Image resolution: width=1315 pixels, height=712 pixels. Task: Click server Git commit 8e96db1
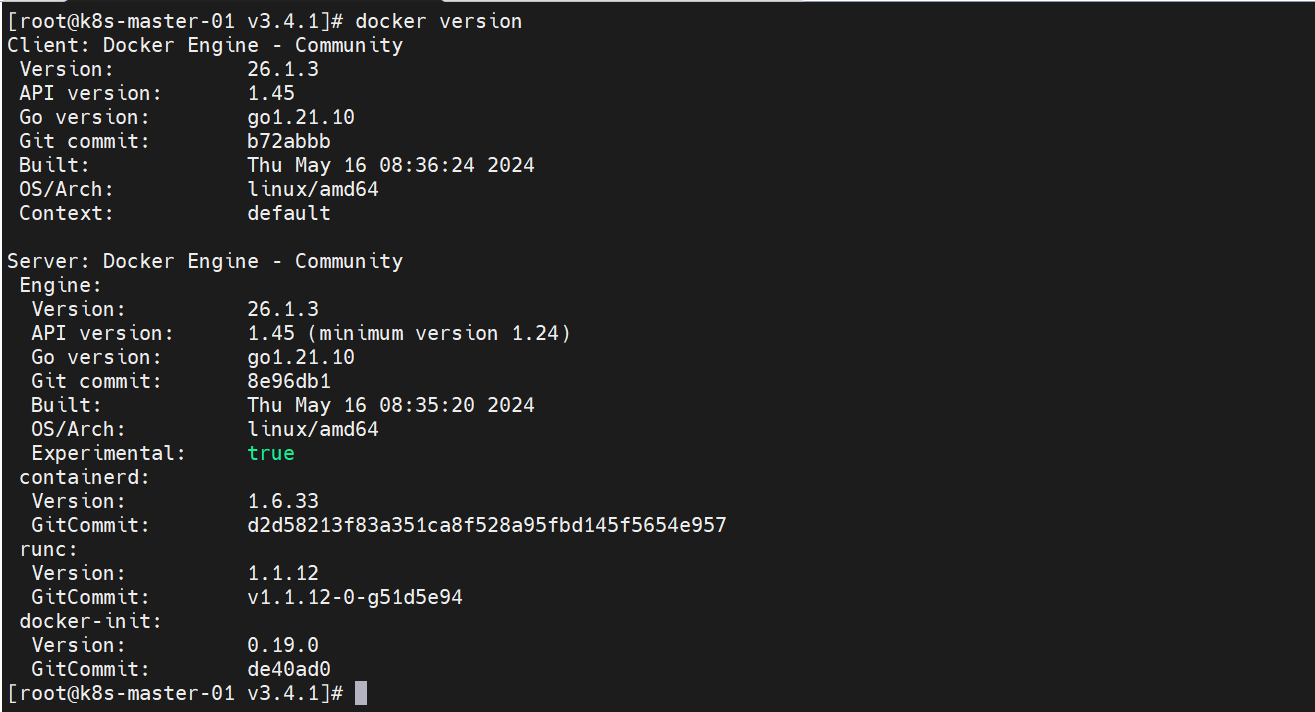pyautogui.click(x=289, y=381)
